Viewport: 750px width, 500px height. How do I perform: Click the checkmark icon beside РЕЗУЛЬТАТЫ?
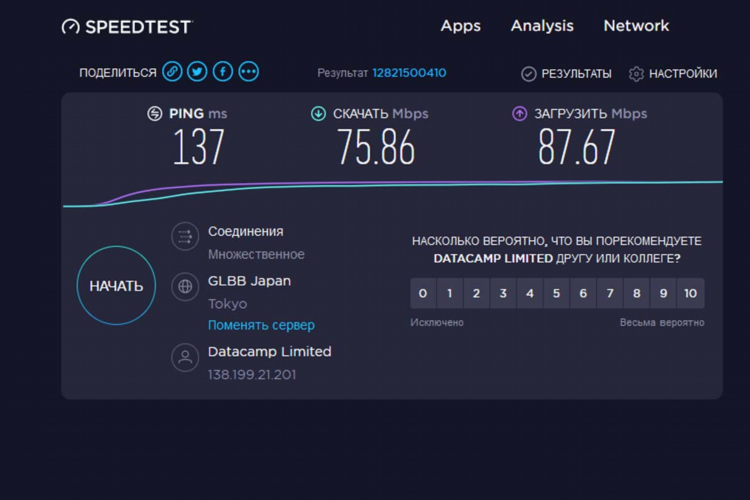[529, 74]
